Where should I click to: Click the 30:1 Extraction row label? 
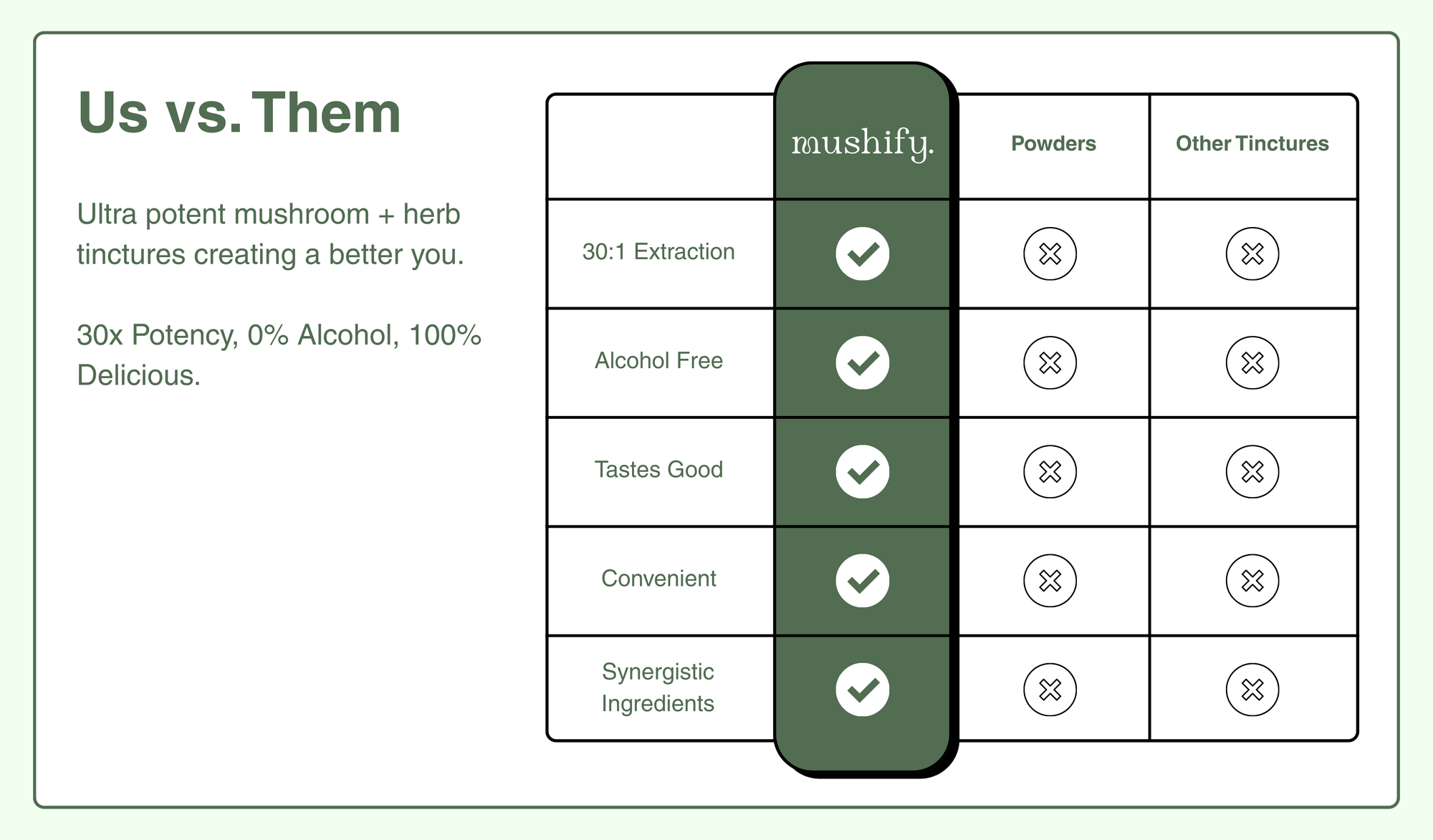pos(658,252)
